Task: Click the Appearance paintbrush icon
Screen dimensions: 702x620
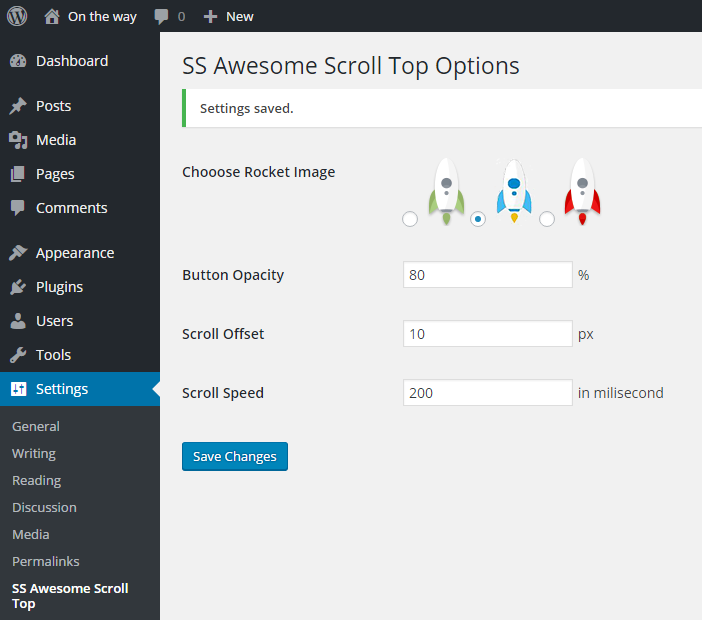Action: tap(18, 253)
